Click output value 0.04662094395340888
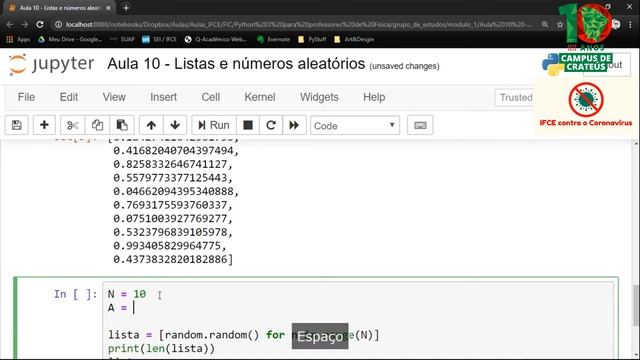This screenshot has width=640, height=360. pos(176,191)
